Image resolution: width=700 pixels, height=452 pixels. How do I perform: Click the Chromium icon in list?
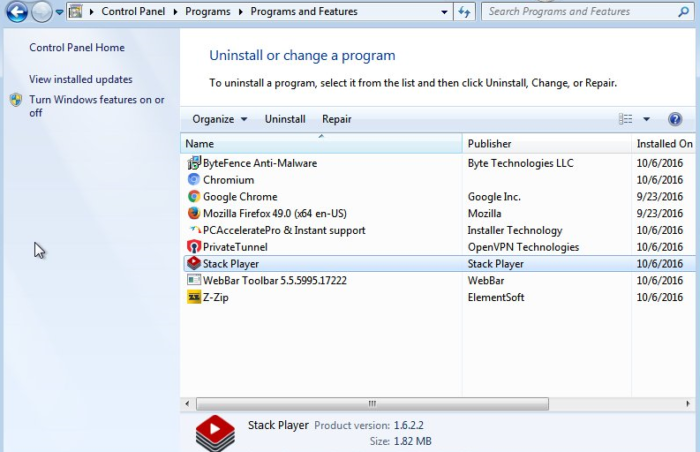click(x=194, y=180)
